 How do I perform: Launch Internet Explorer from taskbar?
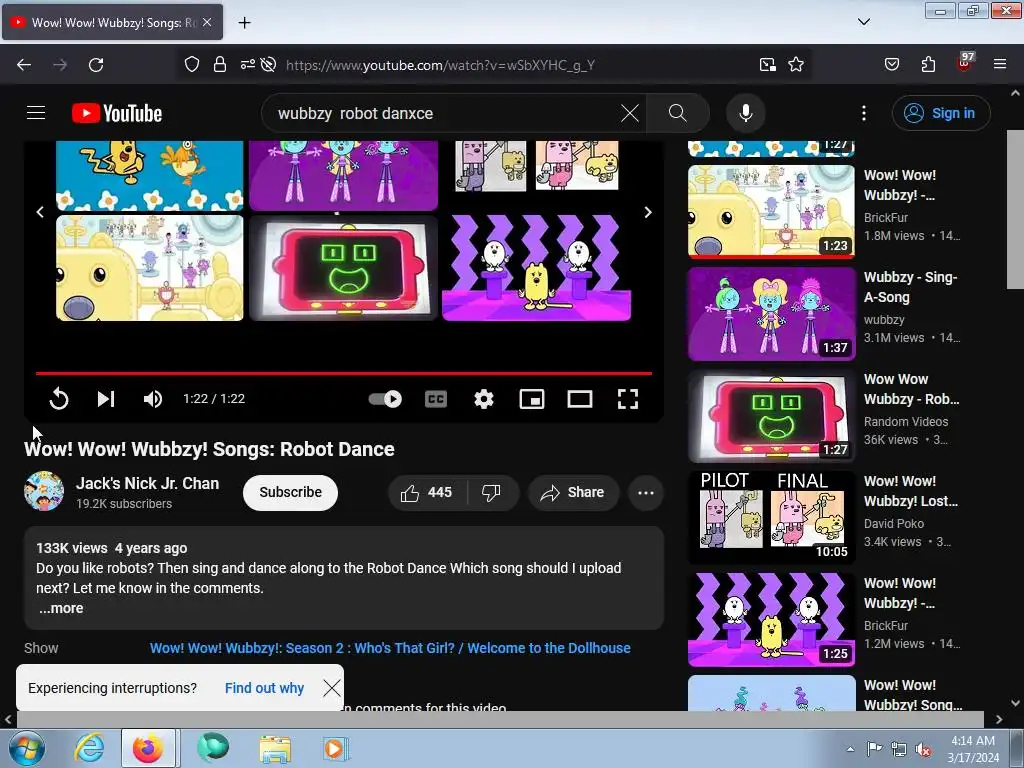[89, 748]
